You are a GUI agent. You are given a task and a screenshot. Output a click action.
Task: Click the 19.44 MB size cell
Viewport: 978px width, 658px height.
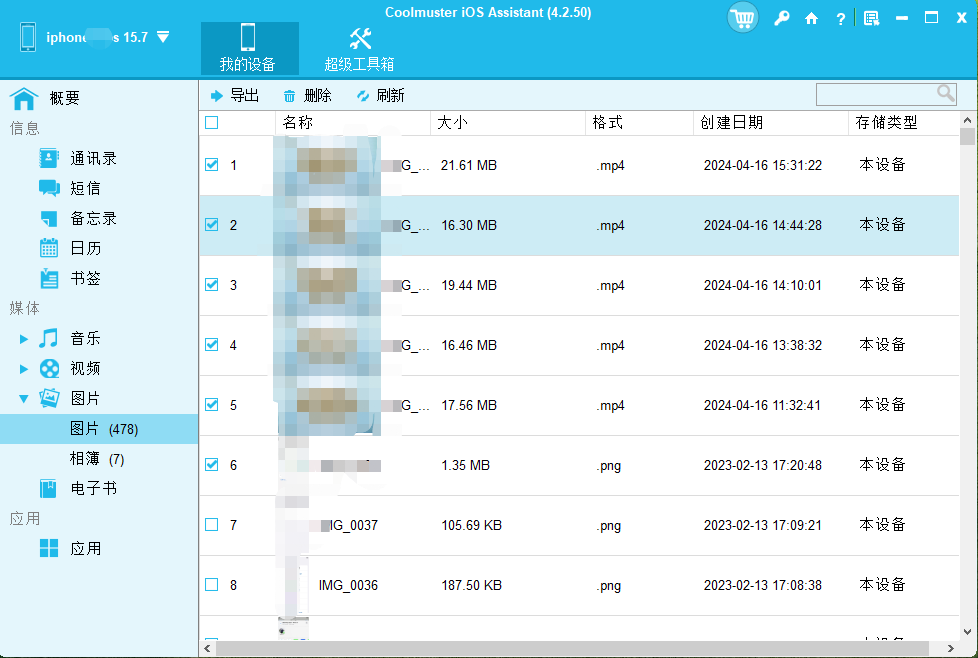(468, 285)
